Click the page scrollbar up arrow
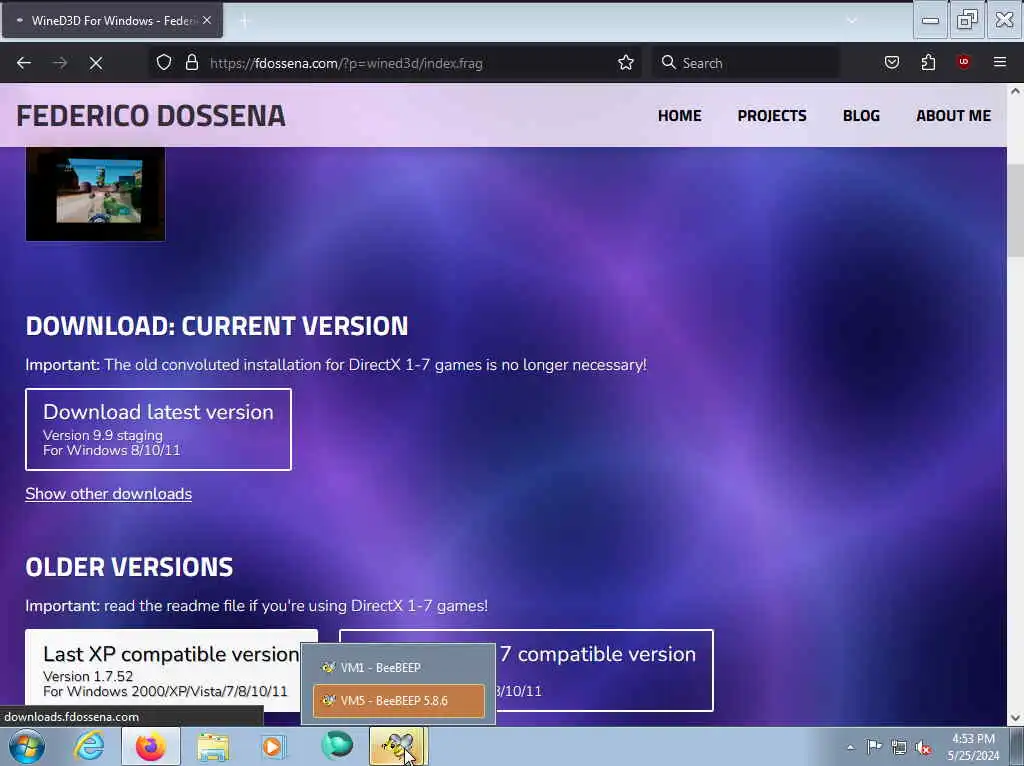Viewport: 1024px width, 766px height. point(1015,92)
